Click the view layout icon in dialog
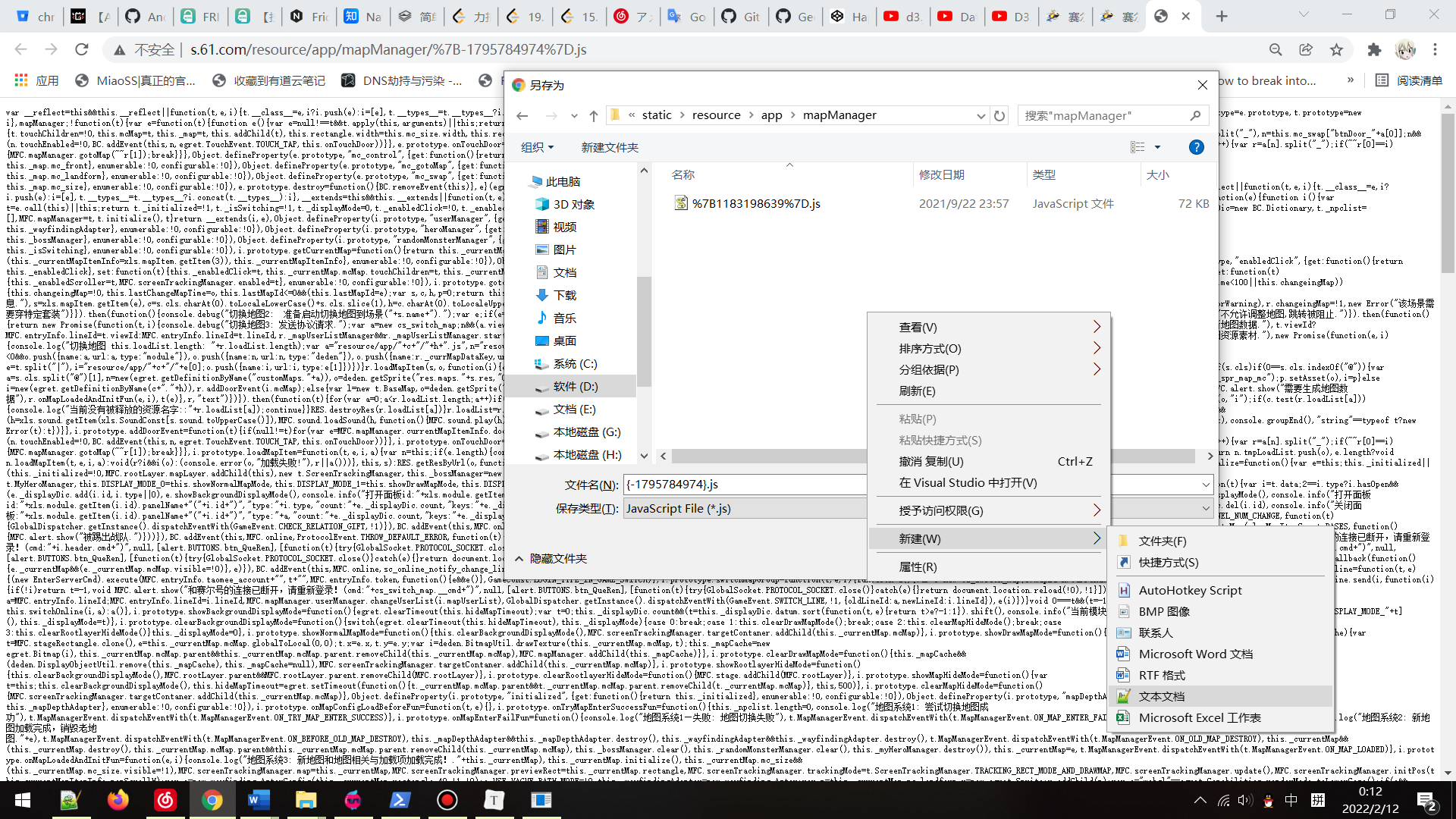The height and width of the screenshot is (819, 1456). point(1137,147)
